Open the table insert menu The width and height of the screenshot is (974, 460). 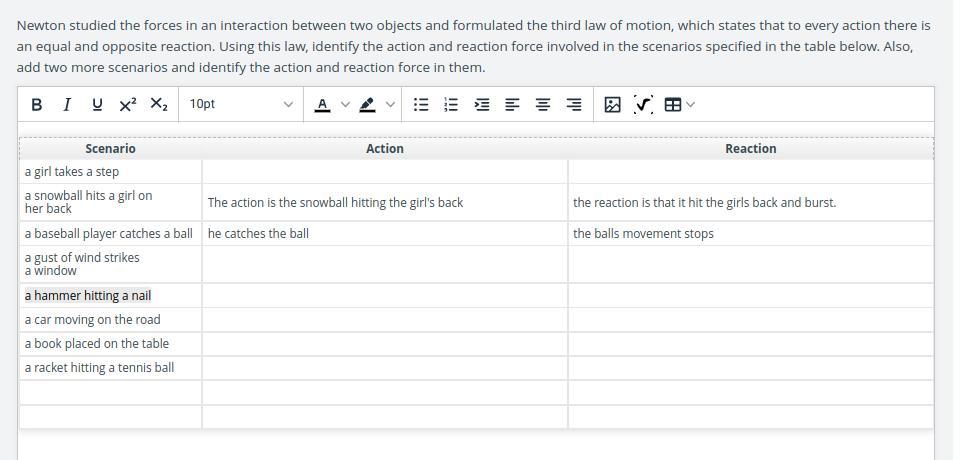coord(680,105)
